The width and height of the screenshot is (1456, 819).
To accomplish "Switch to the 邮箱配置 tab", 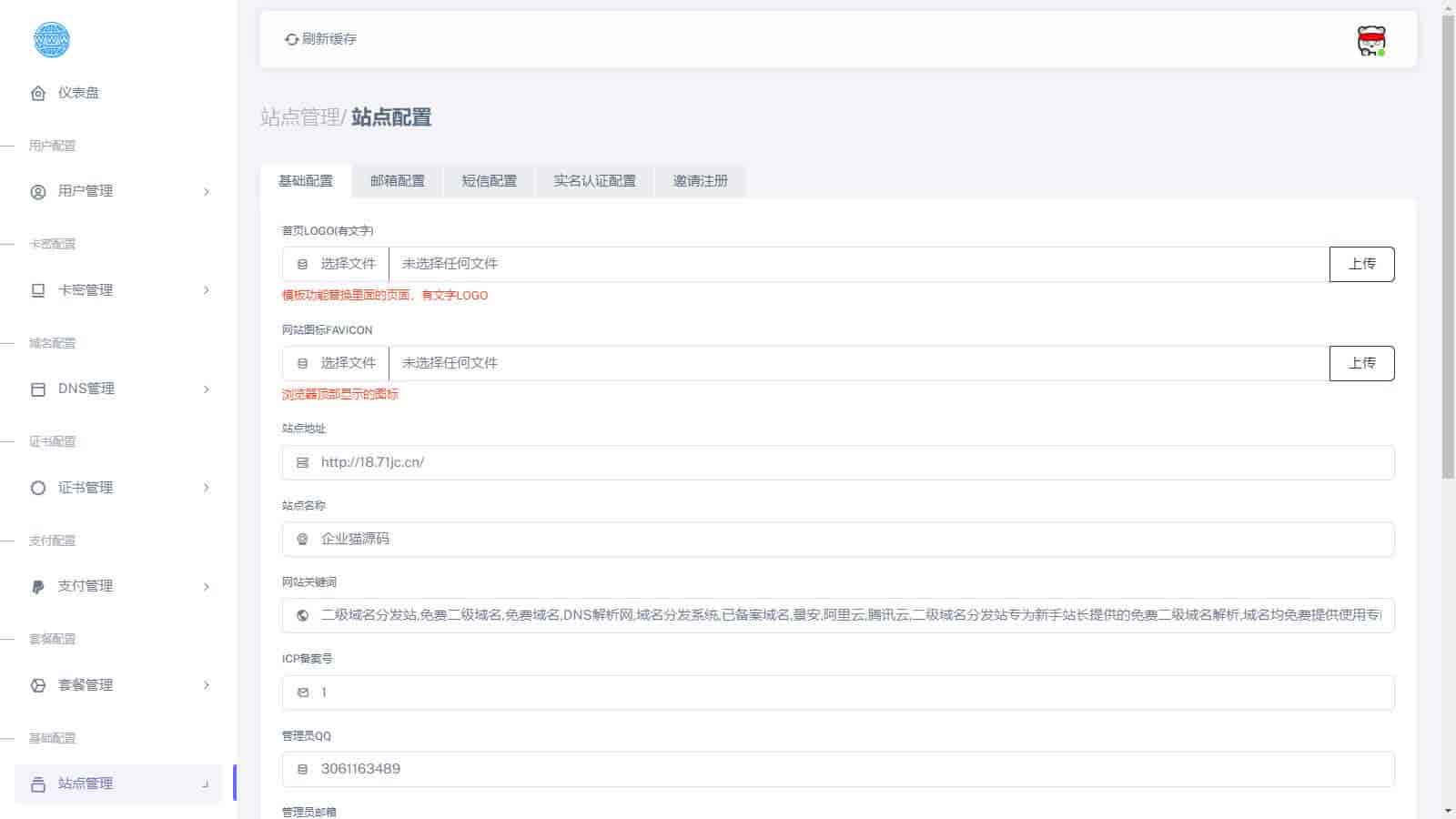I will click(398, 181).
